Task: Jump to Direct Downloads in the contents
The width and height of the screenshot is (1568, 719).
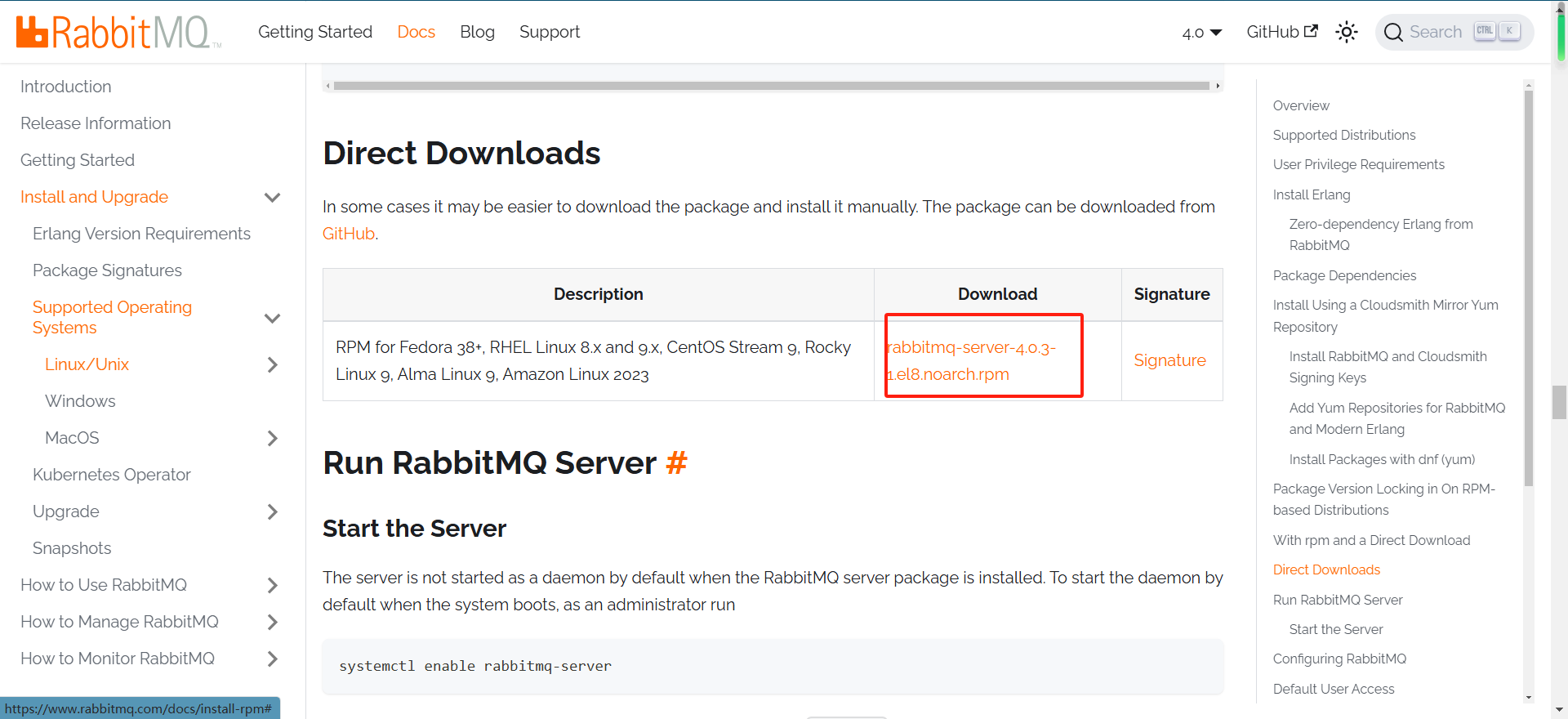Action: pos(1326,569)
